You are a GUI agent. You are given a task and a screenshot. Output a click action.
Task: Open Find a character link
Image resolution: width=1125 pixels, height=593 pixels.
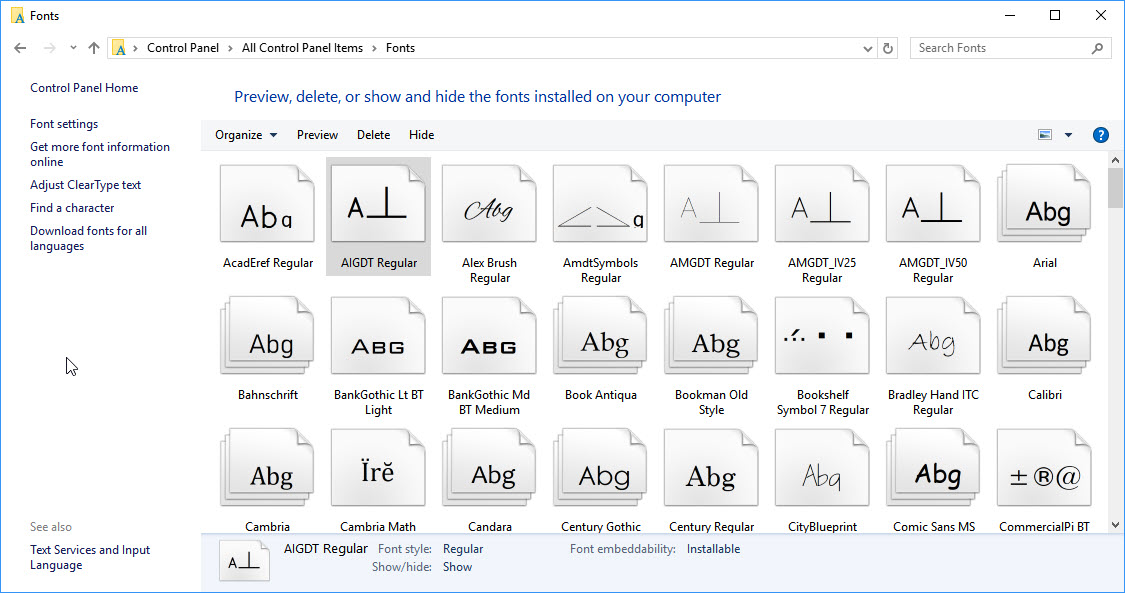(x=72, y=207)
